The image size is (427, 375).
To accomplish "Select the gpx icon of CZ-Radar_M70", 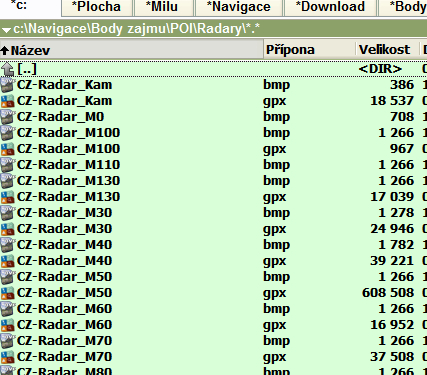I will (7, 357).
